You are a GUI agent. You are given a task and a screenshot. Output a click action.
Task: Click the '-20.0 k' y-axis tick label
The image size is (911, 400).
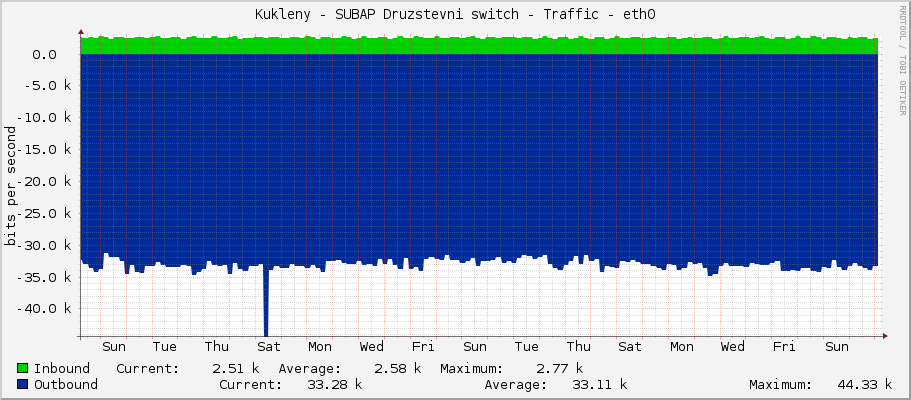44,181
